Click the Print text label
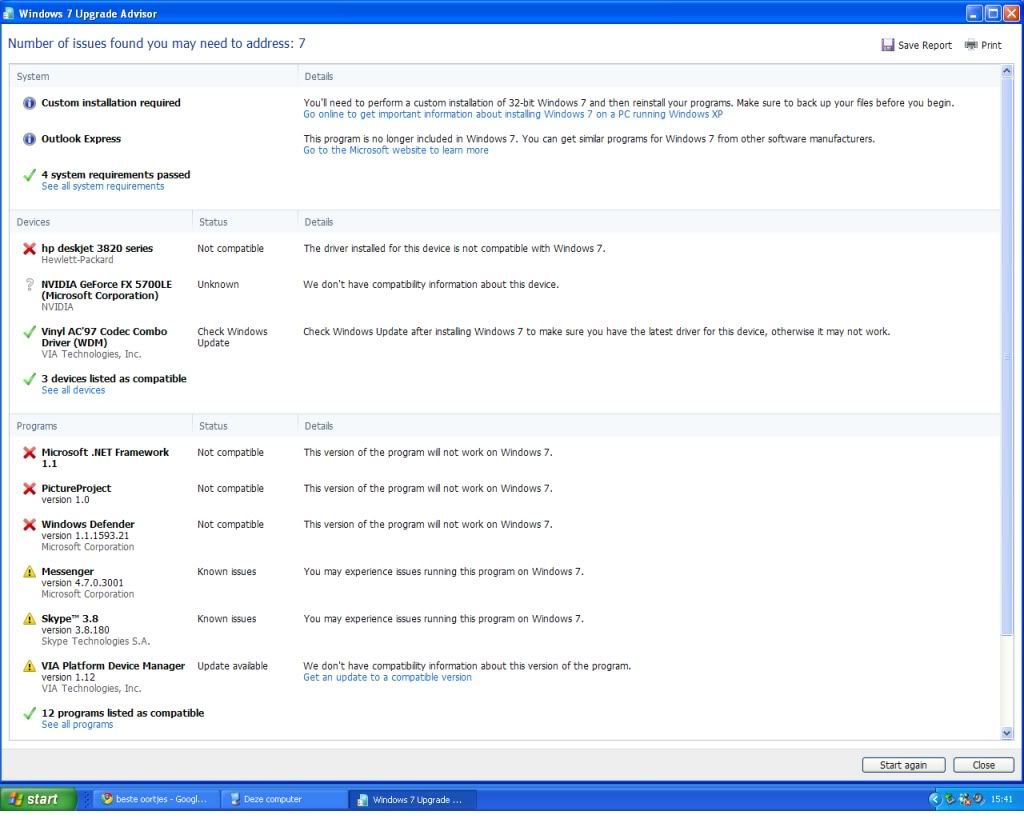This screenshot has height=819, width=1024. click(x=991, y=45)
